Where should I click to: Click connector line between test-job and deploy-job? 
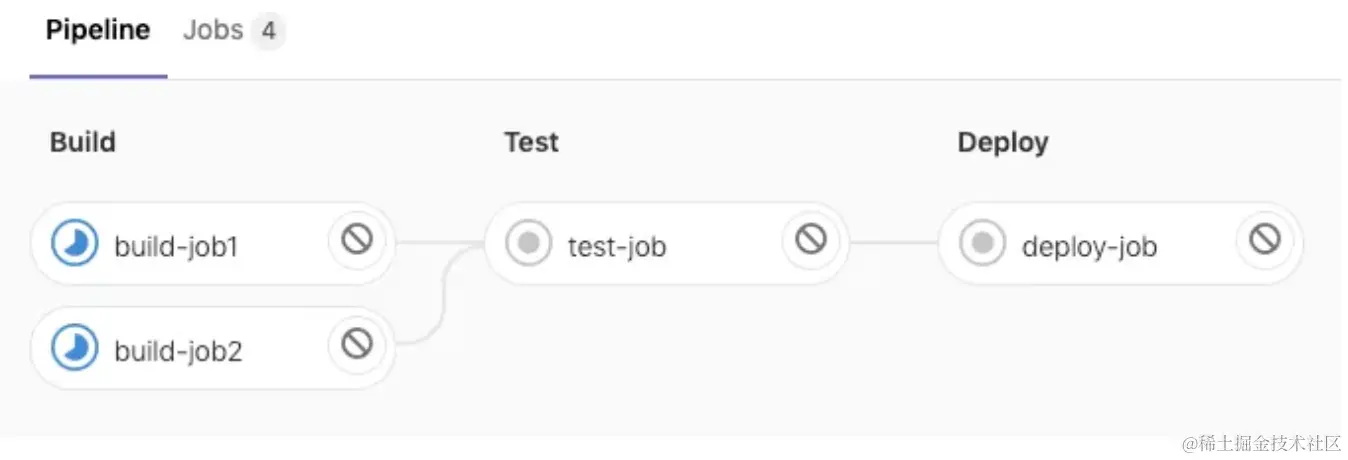[893, 242]
